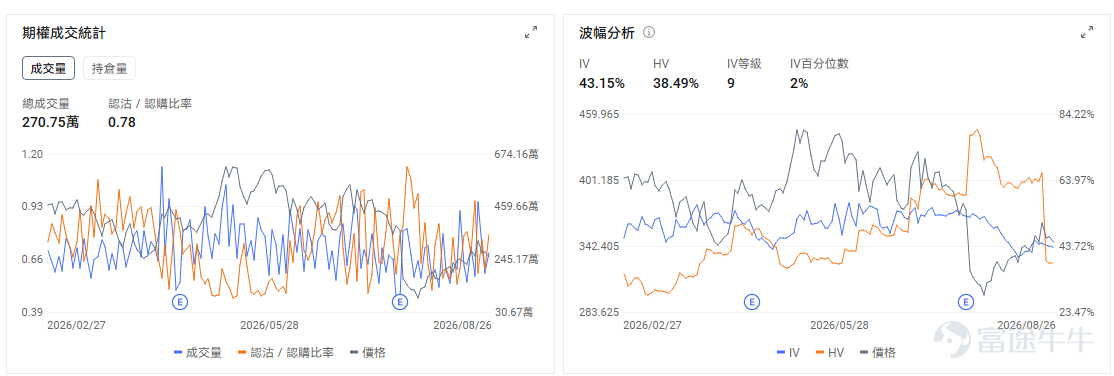Select the 成交量 tab
The height and width of the screenshot is (376, 1114).
click(48, 69)
